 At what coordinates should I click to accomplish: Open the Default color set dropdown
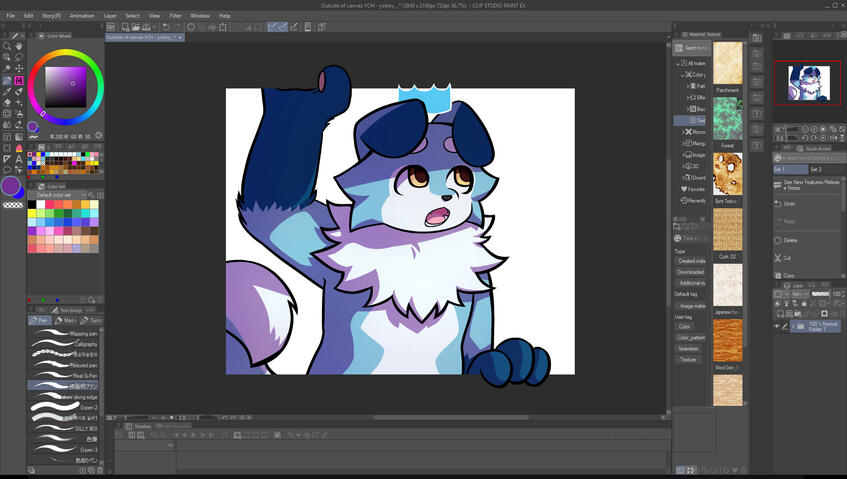pyautogui.click(x=58, y=195)
